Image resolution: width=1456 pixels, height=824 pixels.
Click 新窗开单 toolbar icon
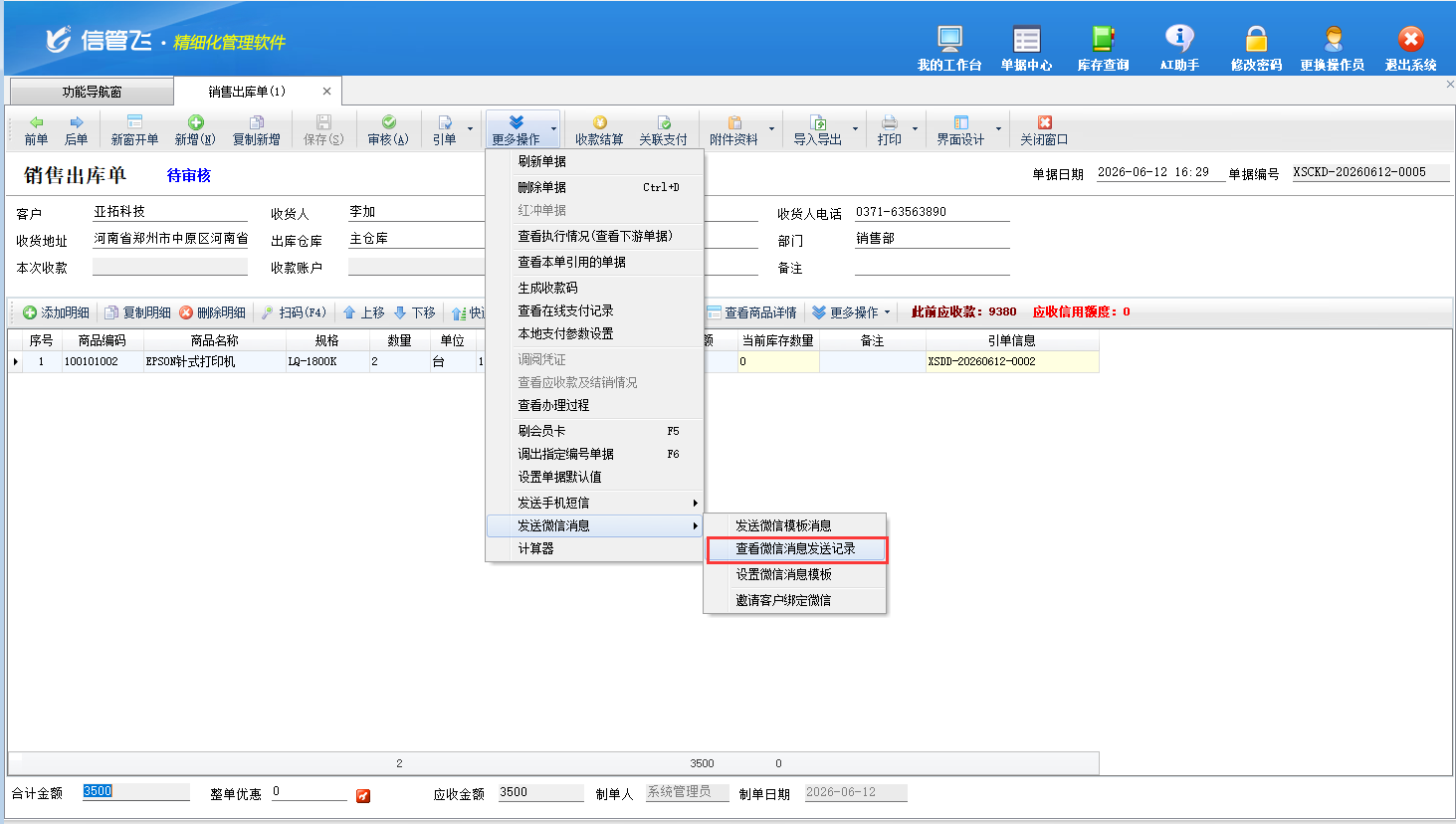(134, 130)
